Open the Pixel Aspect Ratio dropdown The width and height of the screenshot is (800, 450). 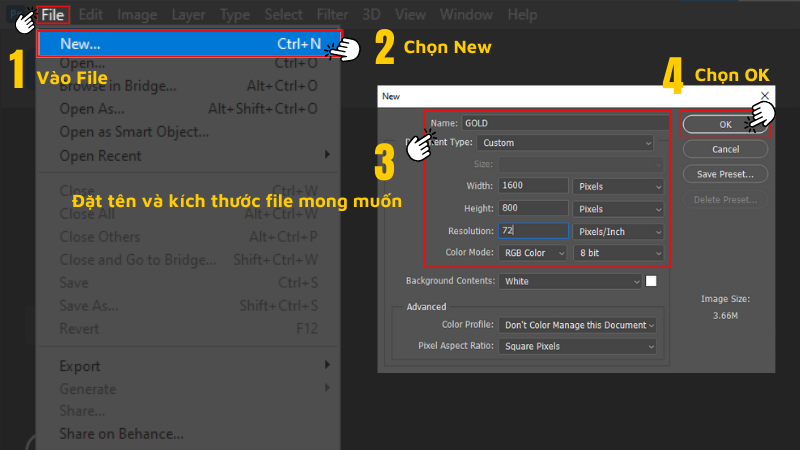click(x=577, y=346)
